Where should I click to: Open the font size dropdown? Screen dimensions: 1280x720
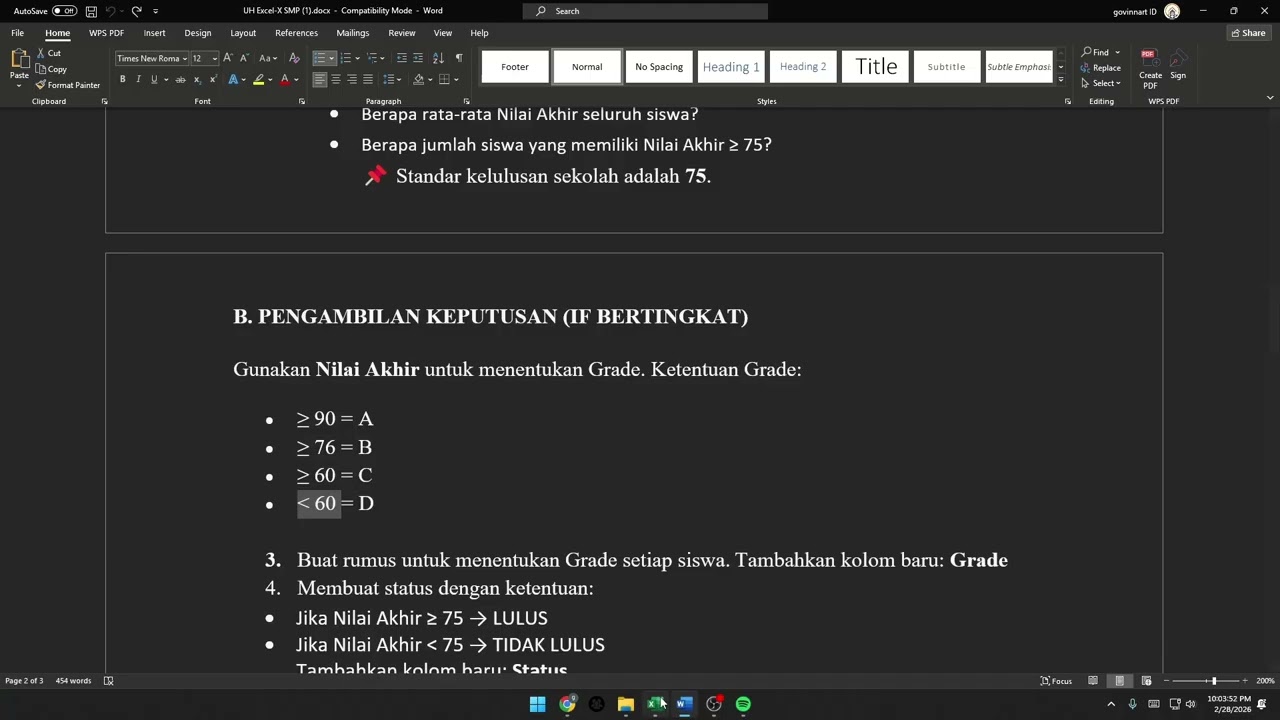[x=215, y=58]
